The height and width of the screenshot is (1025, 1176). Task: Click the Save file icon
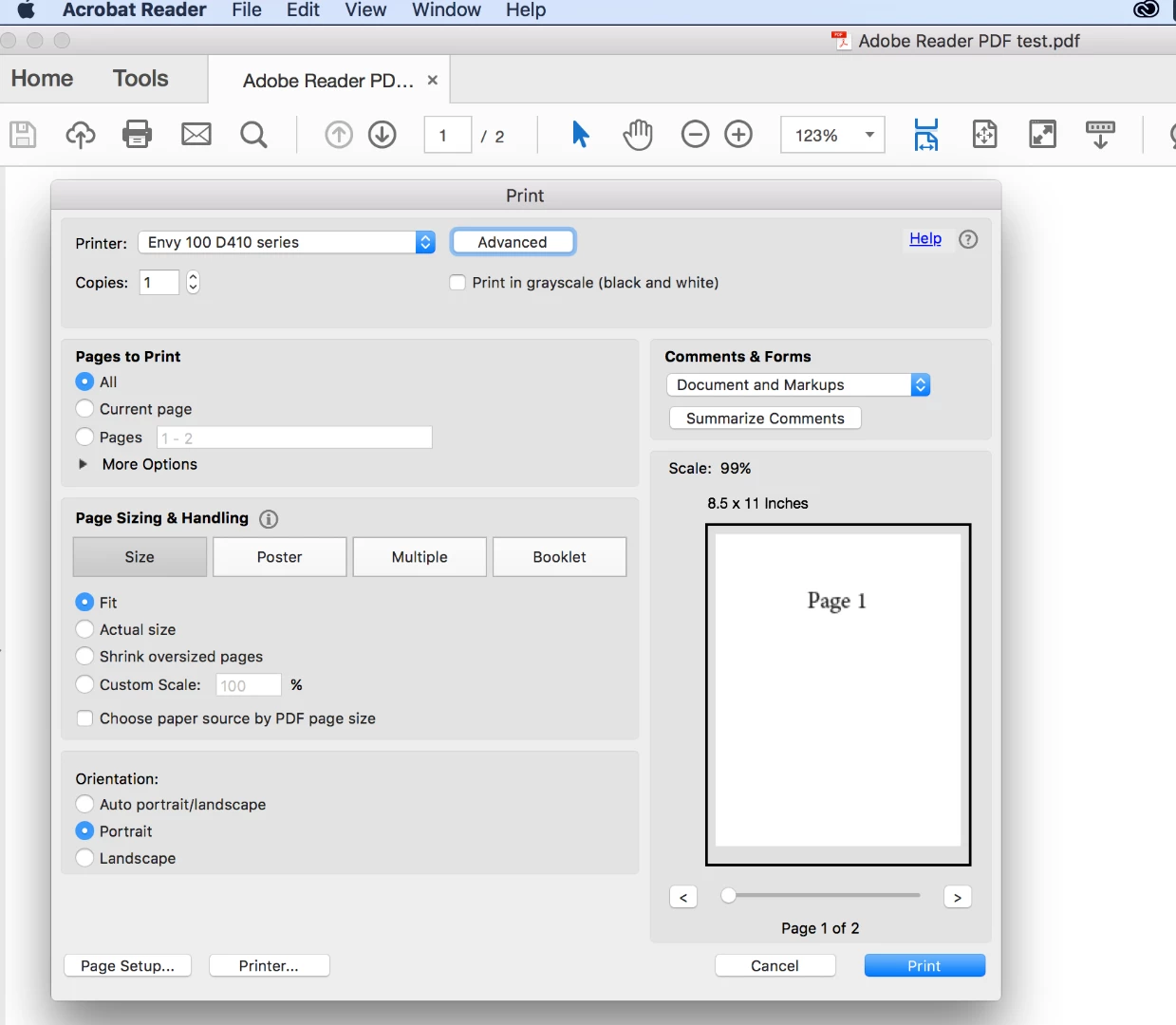(x=23, y=135)
